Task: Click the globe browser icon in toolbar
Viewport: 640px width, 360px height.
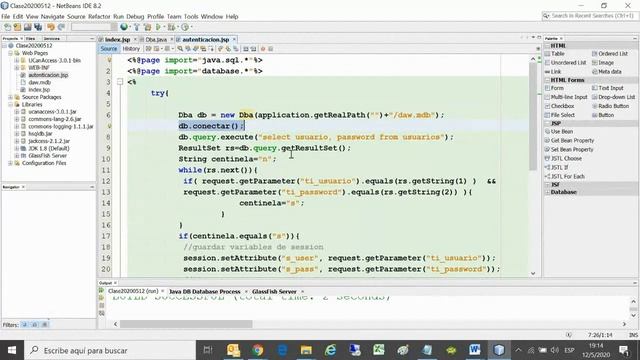Action: click(x=124, y=27)
